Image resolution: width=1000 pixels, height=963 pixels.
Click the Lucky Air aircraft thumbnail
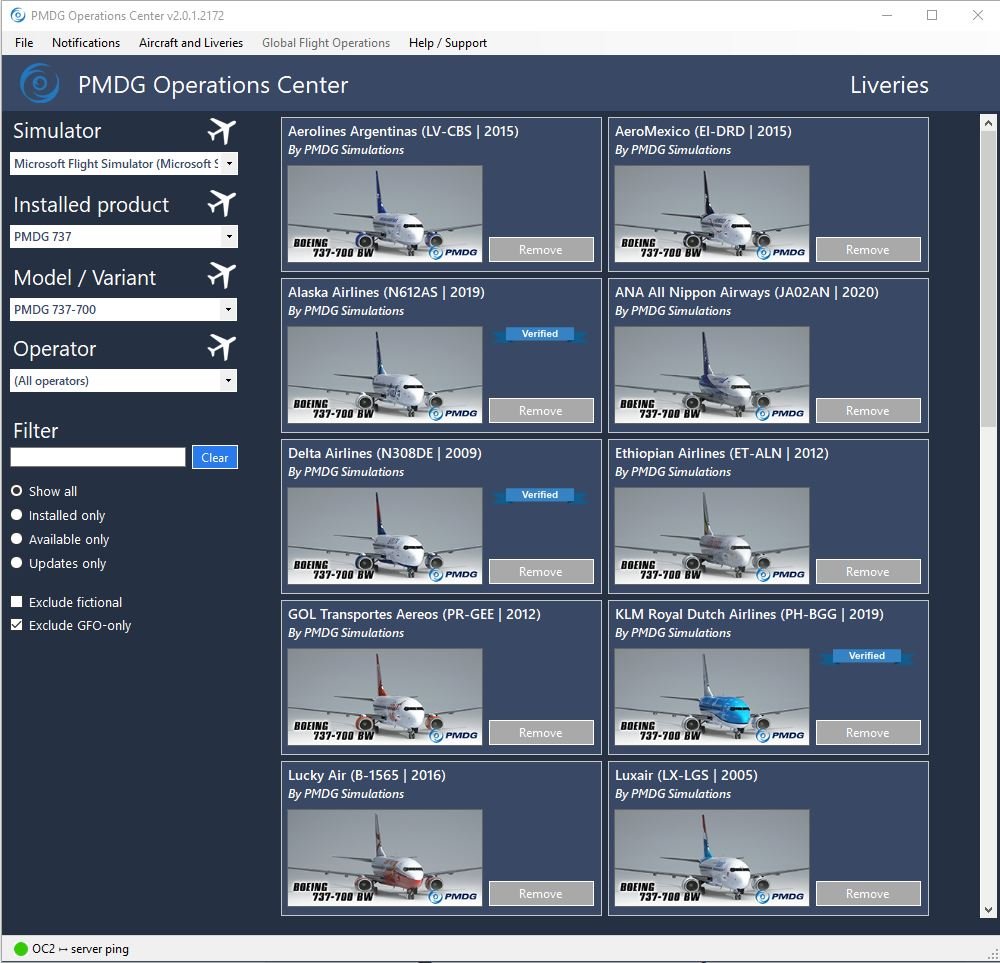click(x=385, y=858)
